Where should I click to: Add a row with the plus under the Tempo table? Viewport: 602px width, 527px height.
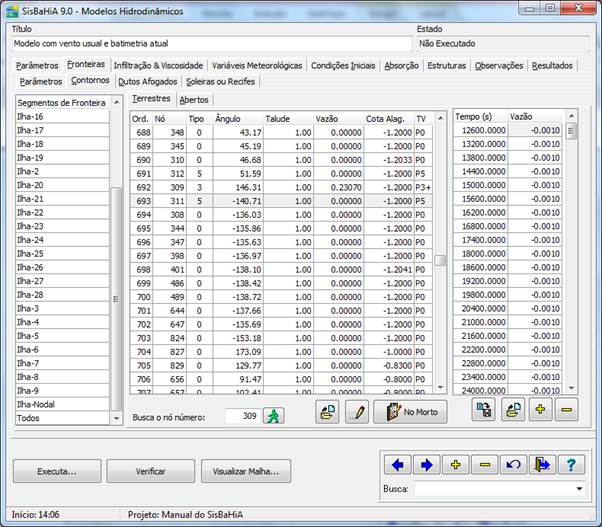(x=541, y=410)
